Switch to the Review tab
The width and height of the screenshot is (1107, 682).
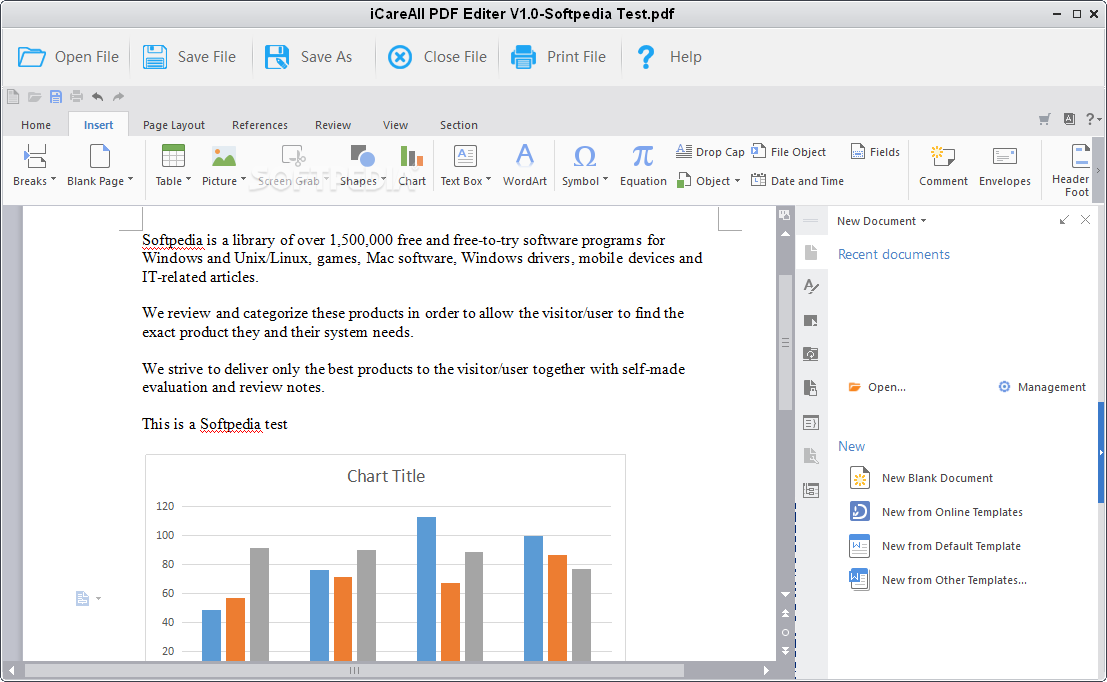tap(333, 125)
